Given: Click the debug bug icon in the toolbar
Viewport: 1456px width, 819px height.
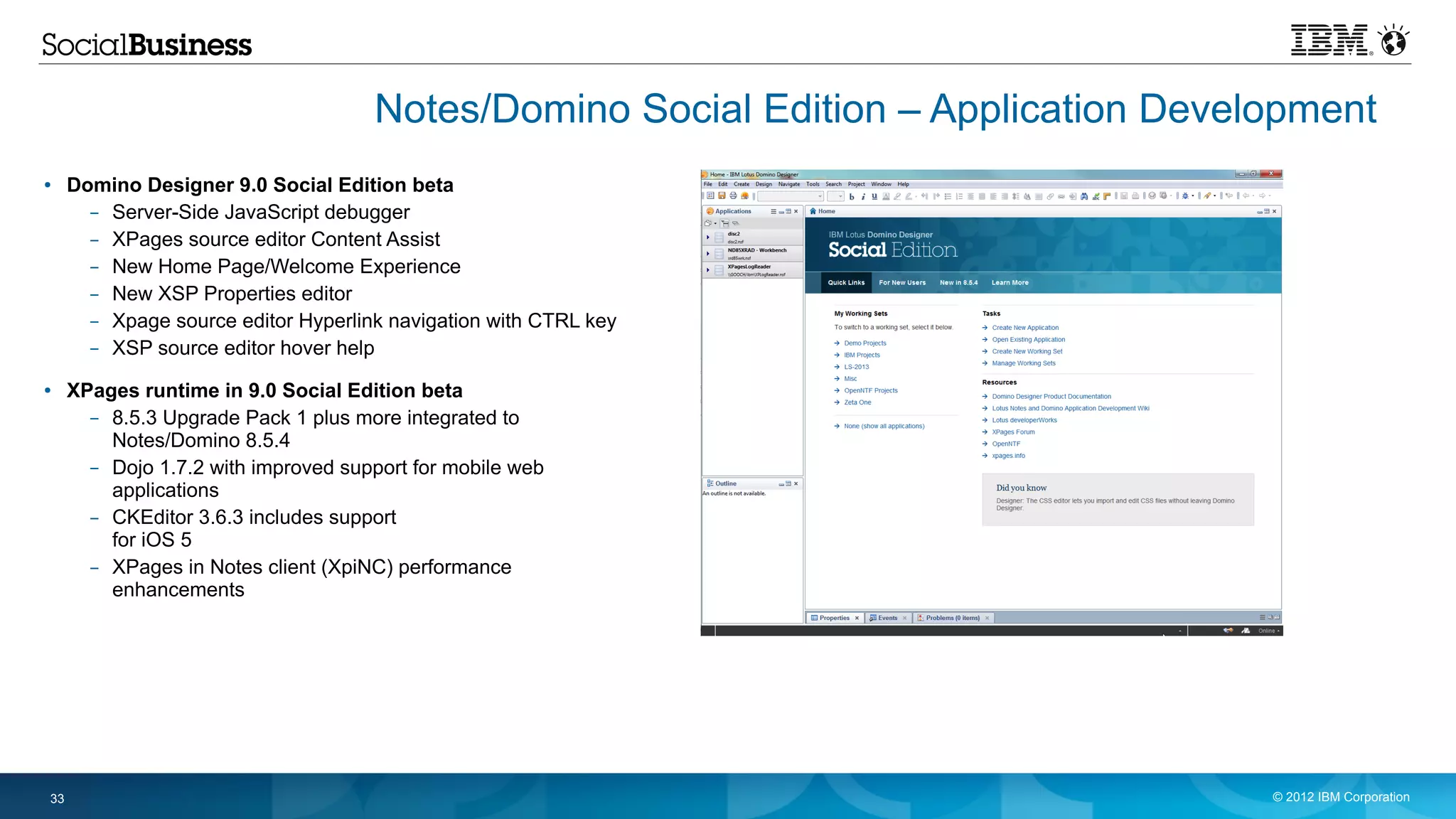Looking at the screenshot, I should (1185, 196).
